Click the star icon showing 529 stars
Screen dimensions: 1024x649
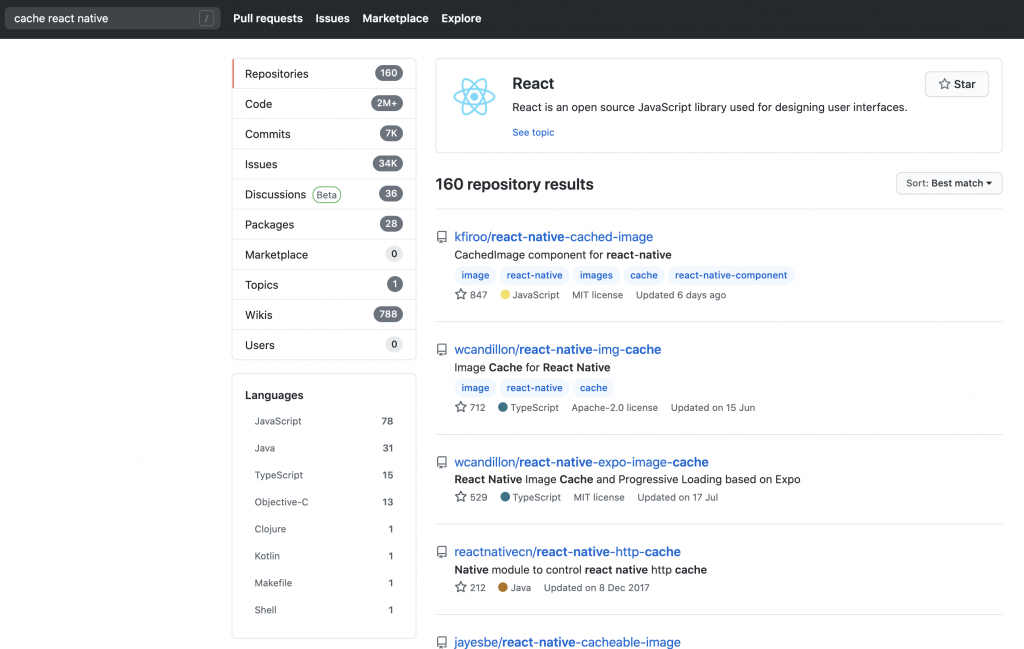460,497
